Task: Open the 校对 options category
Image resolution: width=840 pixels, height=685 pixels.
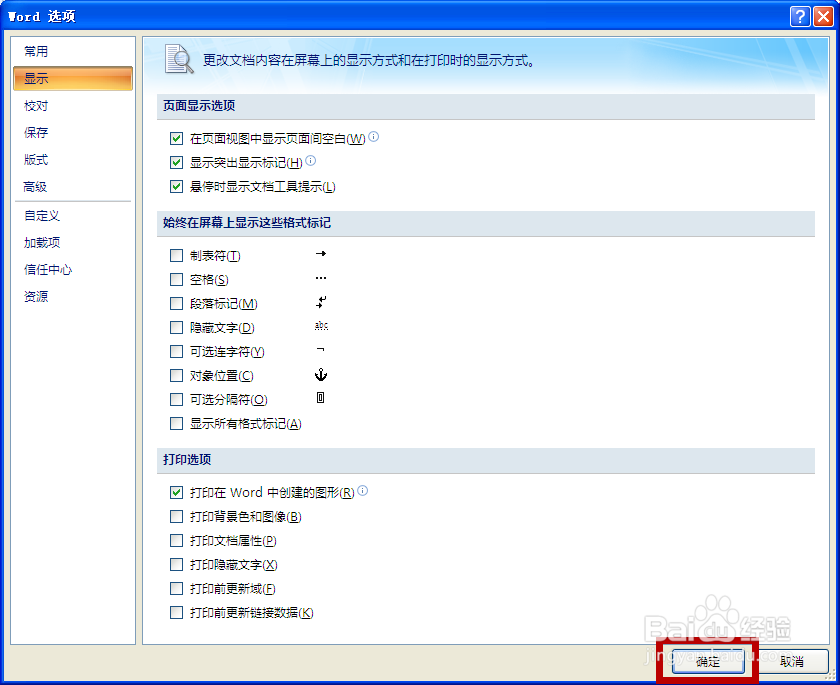Action: (x=73, y=106)
